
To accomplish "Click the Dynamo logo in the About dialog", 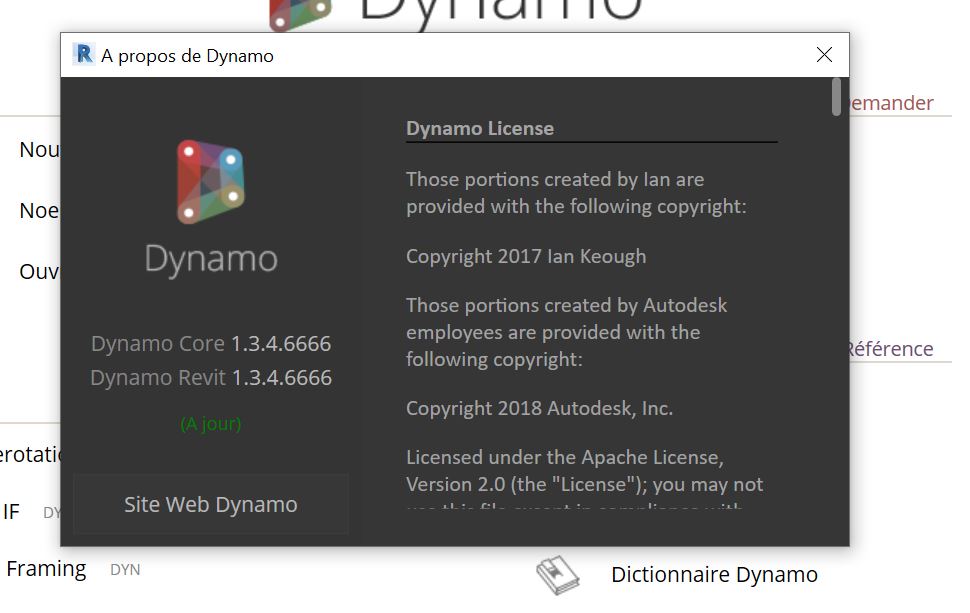I will tap(211, 182).
